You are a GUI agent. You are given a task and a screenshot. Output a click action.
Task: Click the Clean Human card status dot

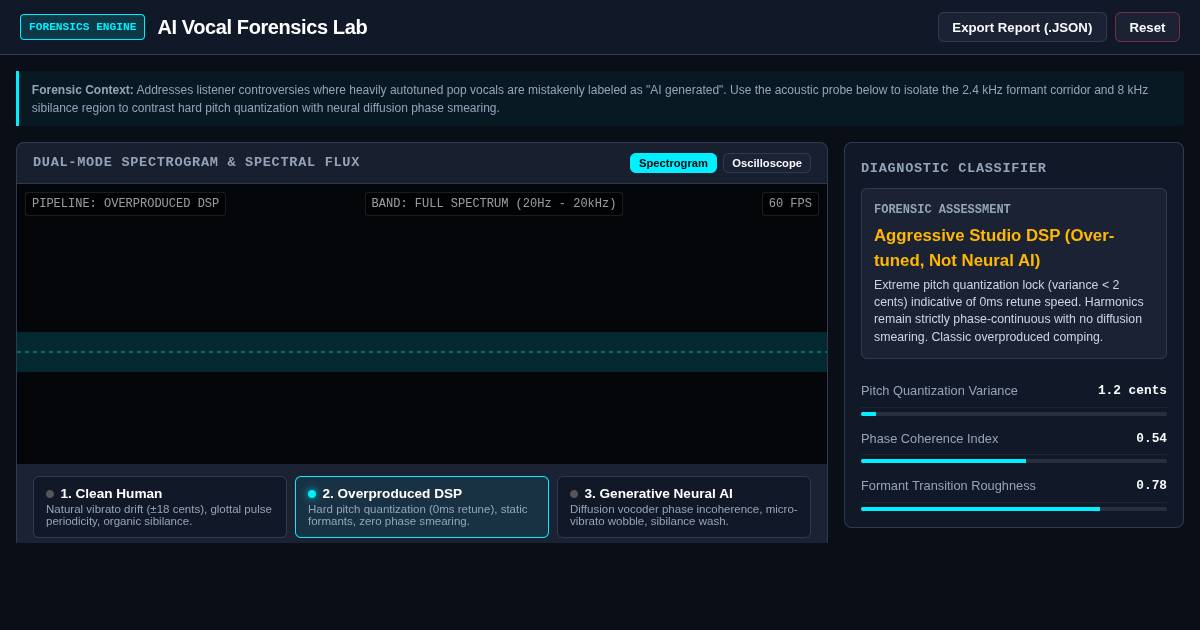[x=50, y=494]
